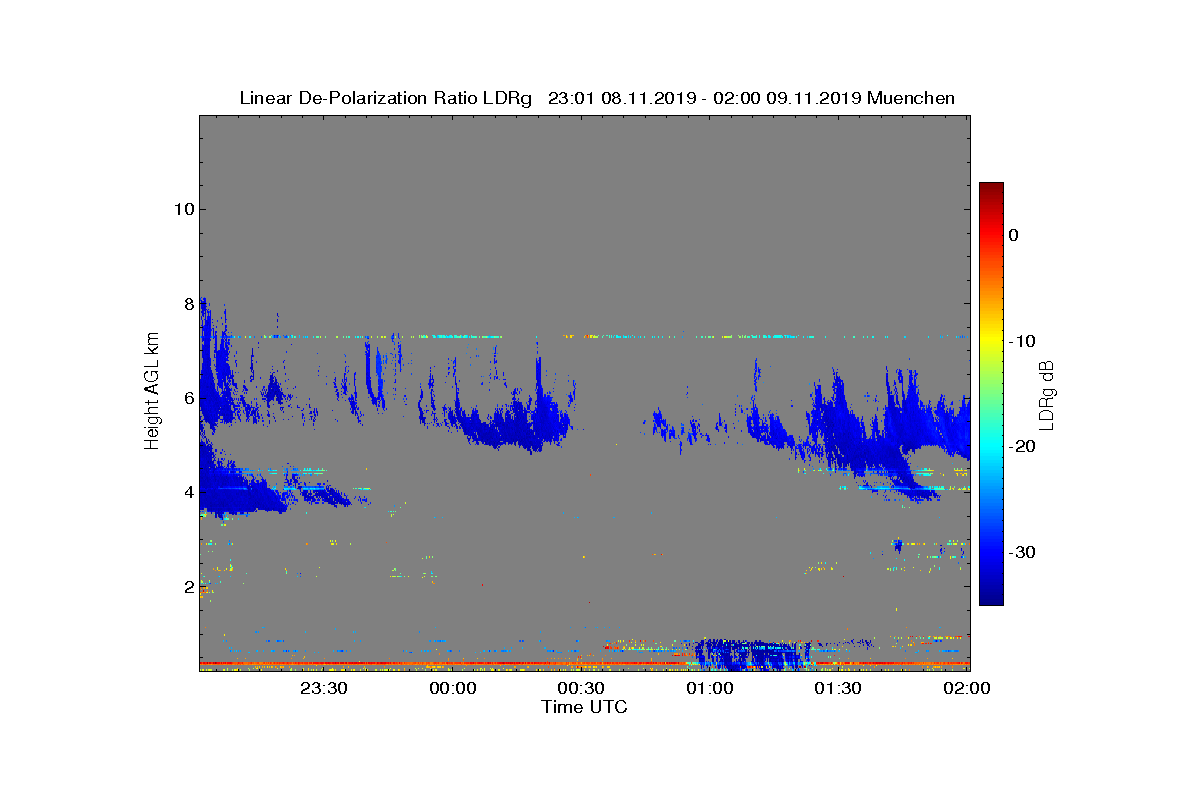
Task: Click the colorbar tick label -30
Action: pos(1021,553)
